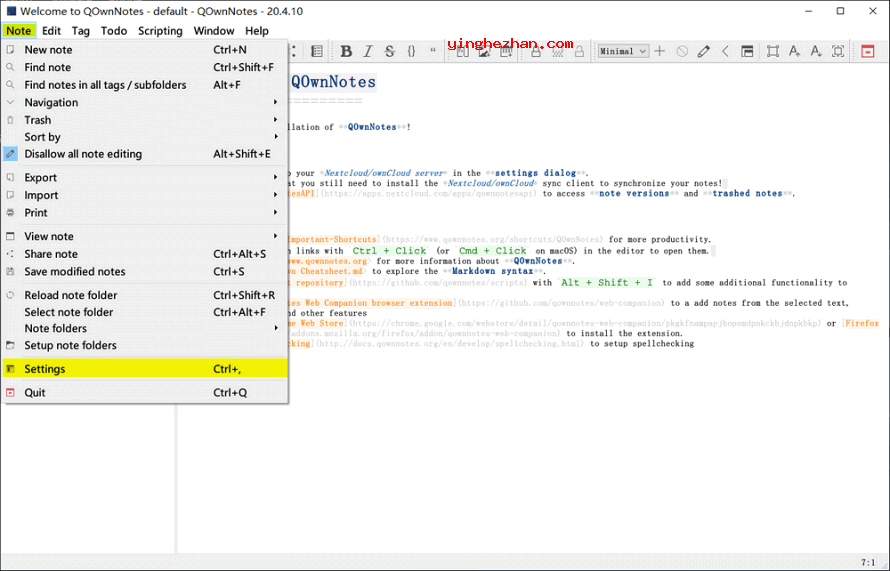Viewport: 890px width, 571px height.
Task: Toggle Disallow all note editing
Action: 145,154
